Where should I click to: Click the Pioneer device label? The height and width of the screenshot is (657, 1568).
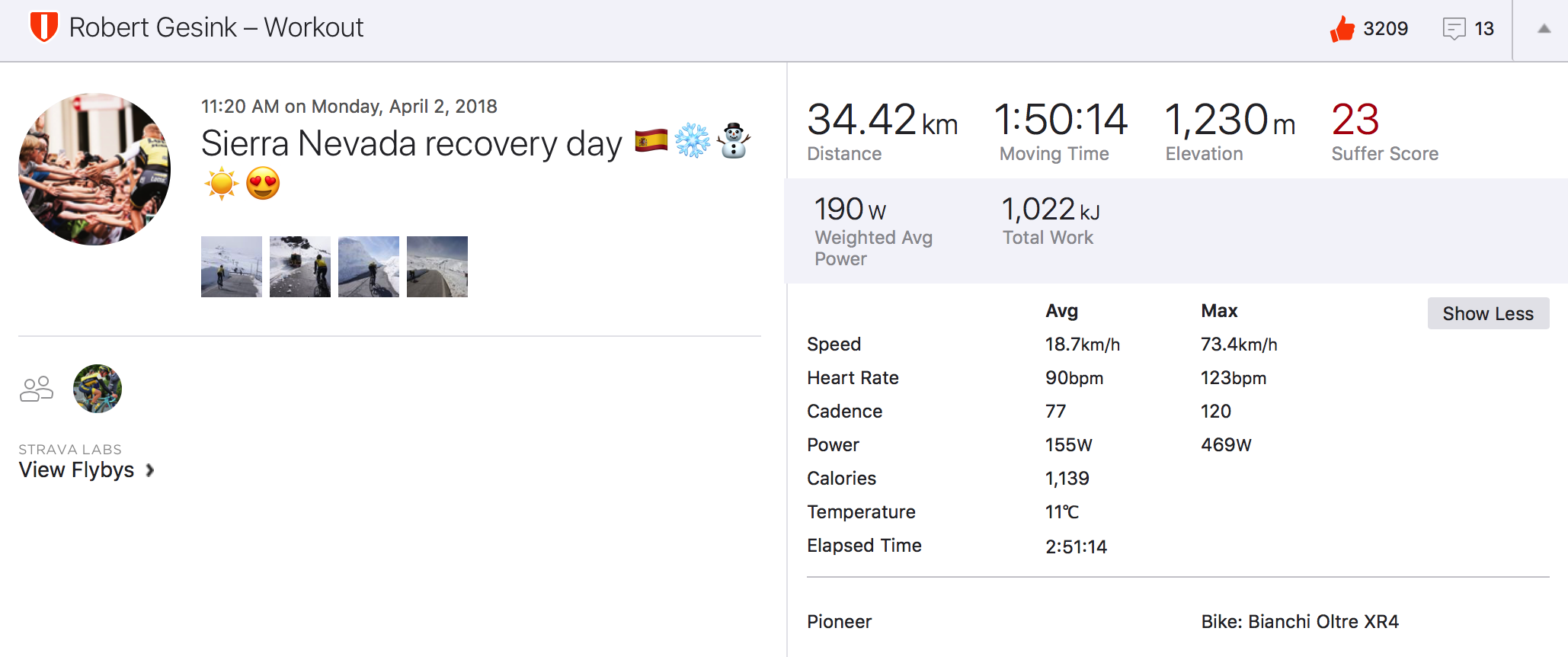[839, 621]
